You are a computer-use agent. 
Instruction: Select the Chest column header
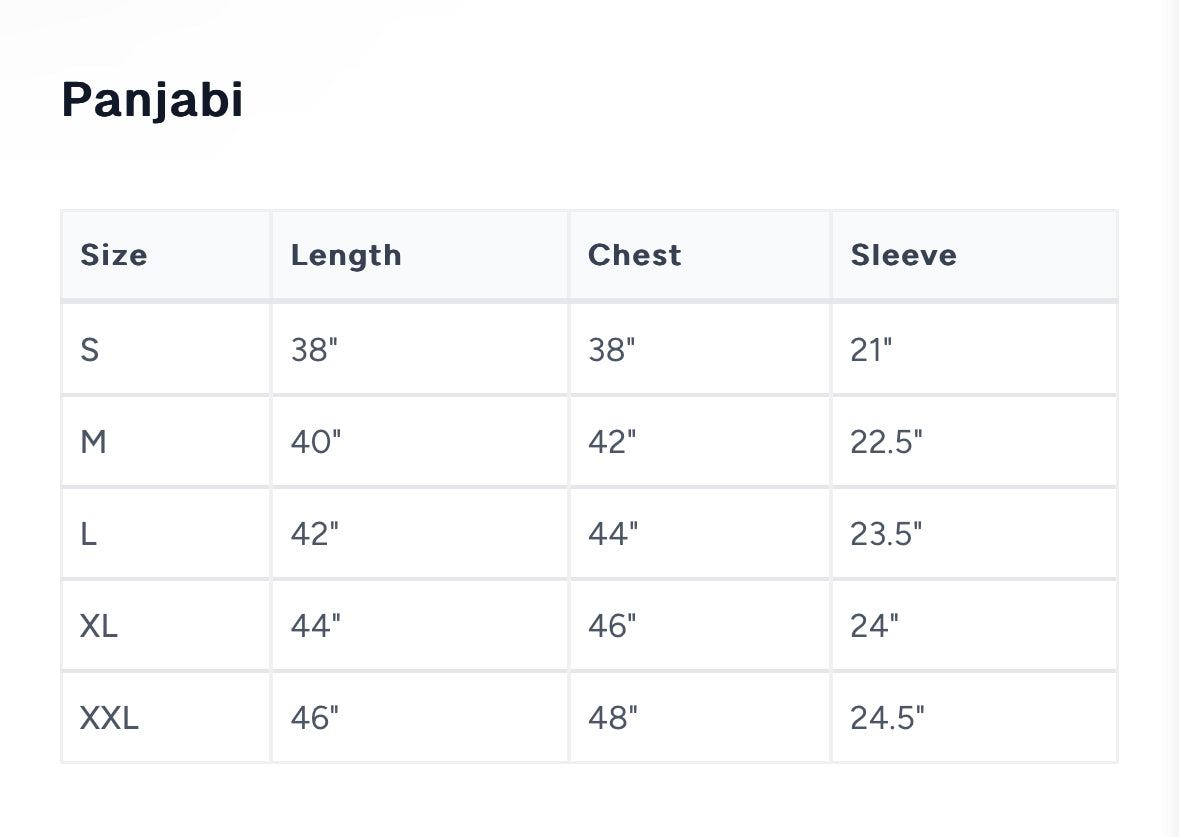coord(634,255)
